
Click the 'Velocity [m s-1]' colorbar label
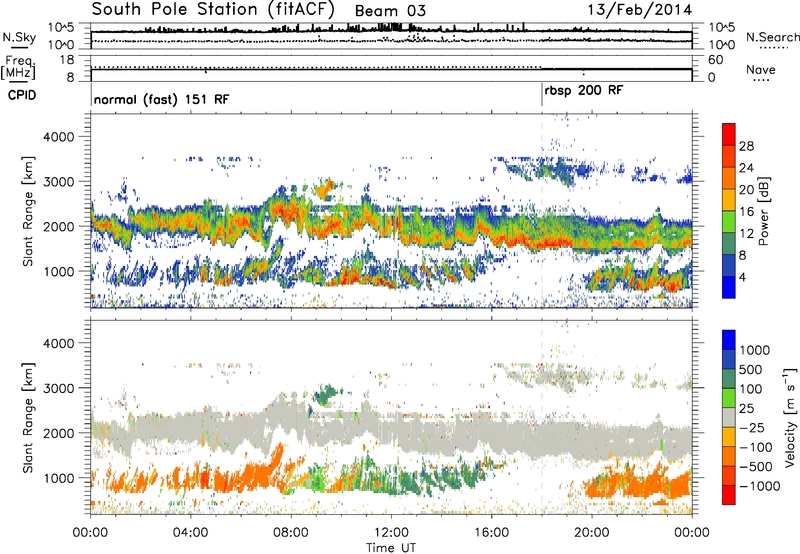click(x=790, y=417)
